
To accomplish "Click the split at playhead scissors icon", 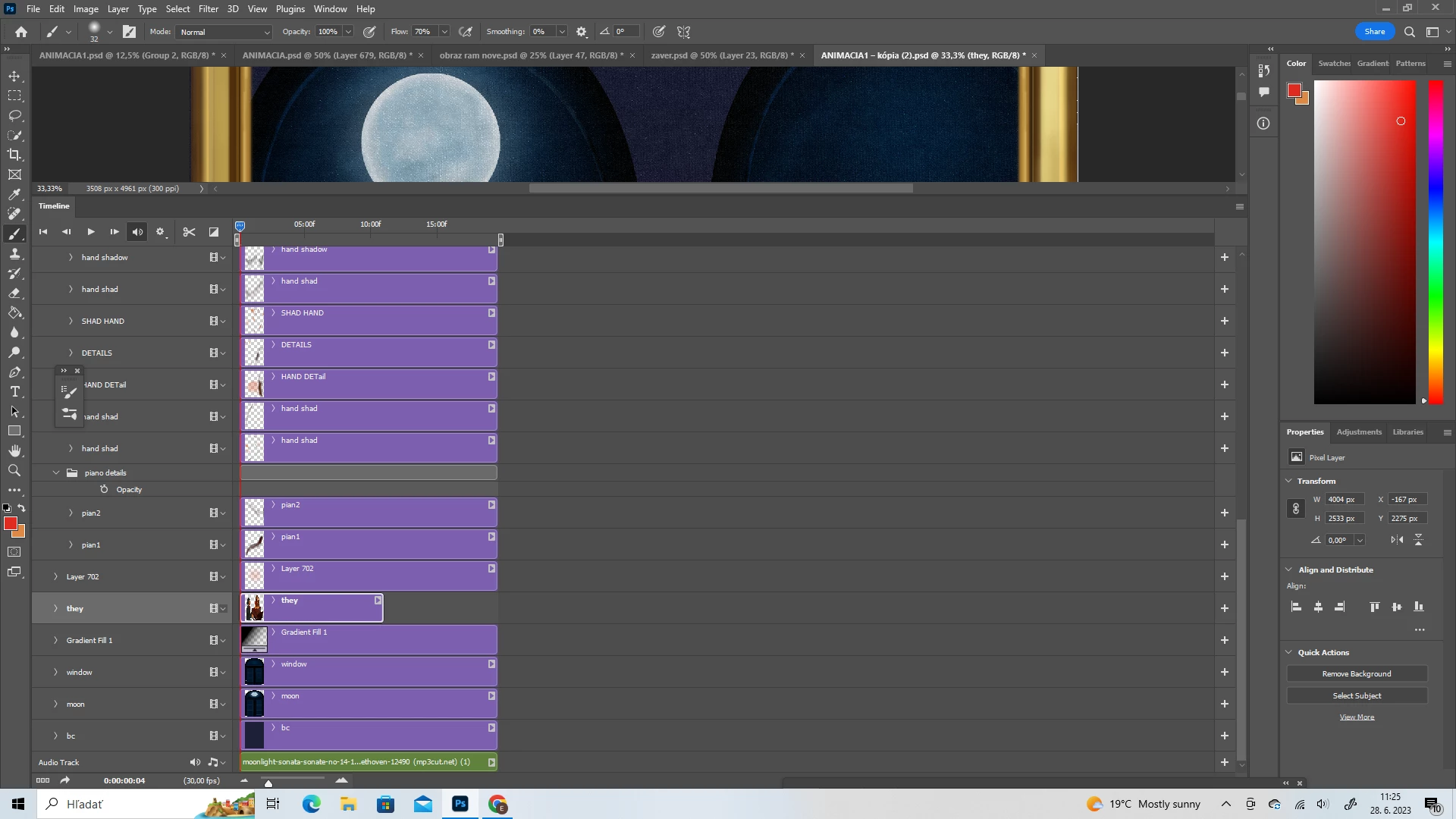I will click(x=189, y=232).
